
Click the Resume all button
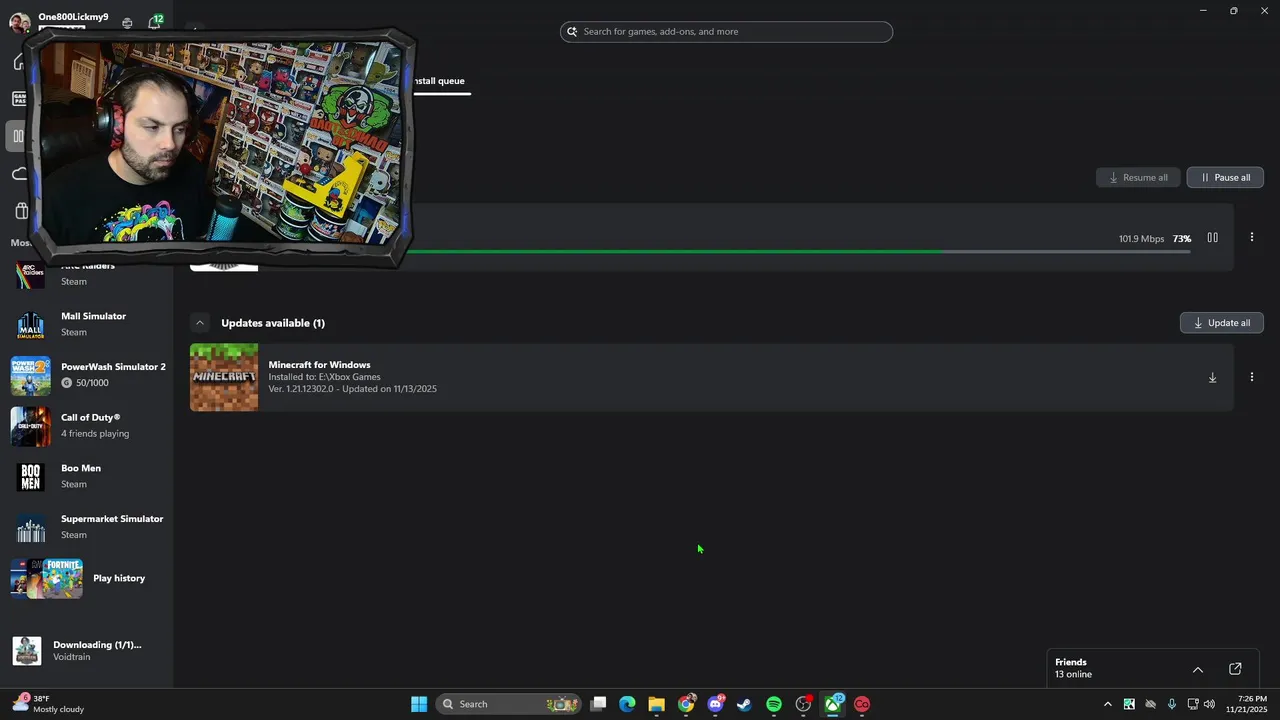1138,177
